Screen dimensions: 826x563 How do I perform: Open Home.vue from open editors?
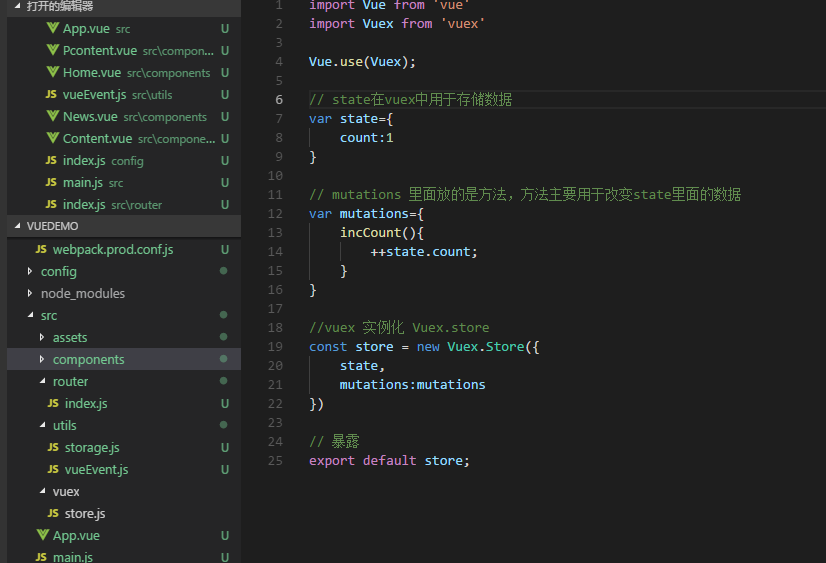[124, 73]
